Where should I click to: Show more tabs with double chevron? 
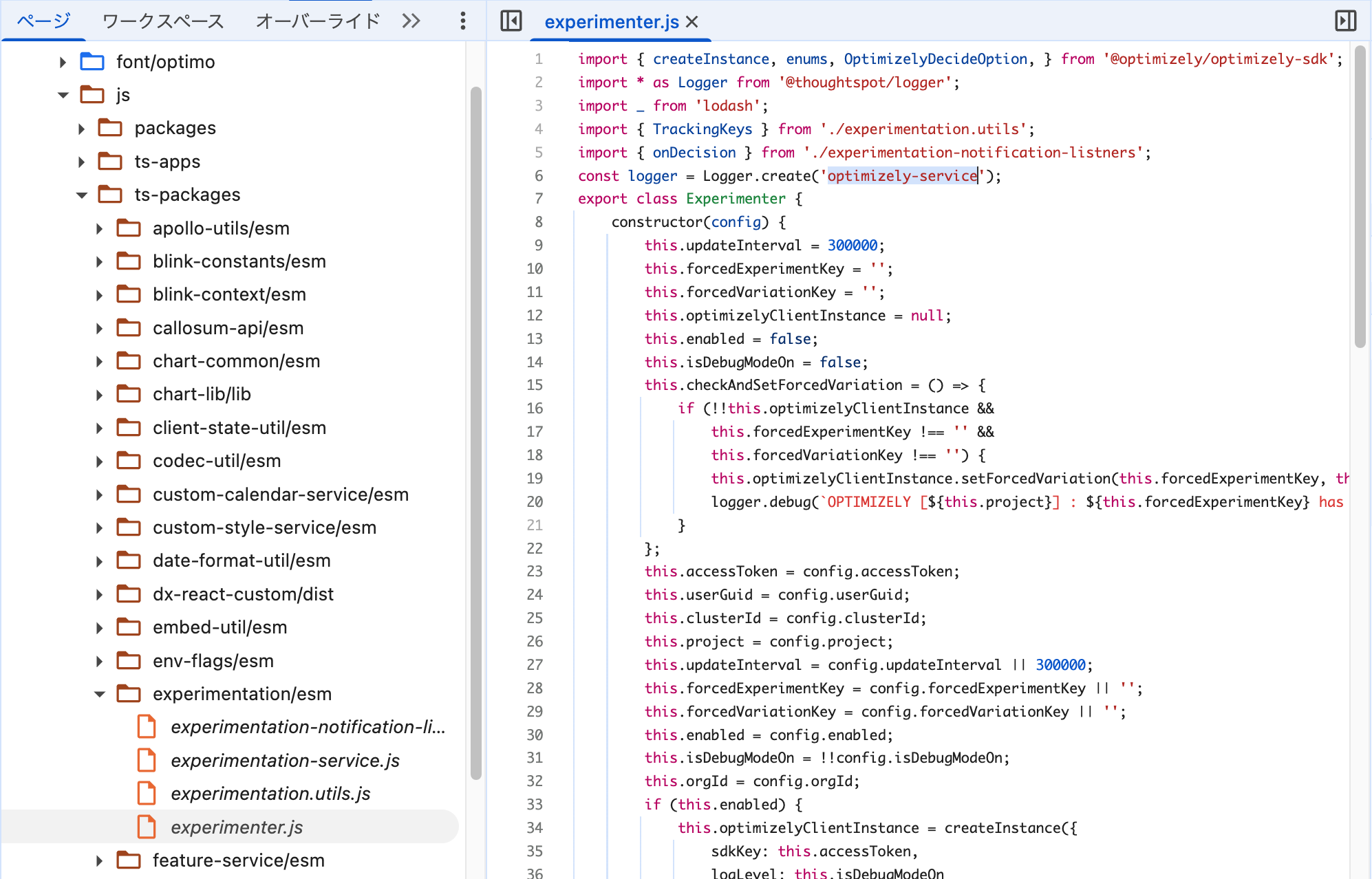[x=411, y=21]
